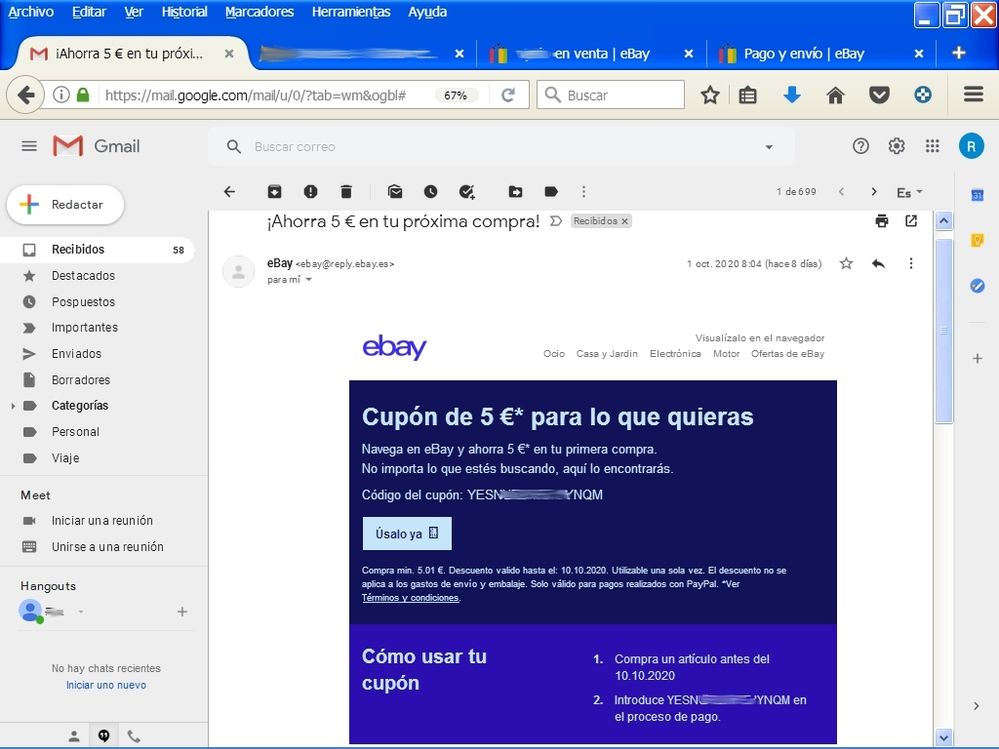The image size is (999, 749).
Task: Print the email
Action: point(881,220)
